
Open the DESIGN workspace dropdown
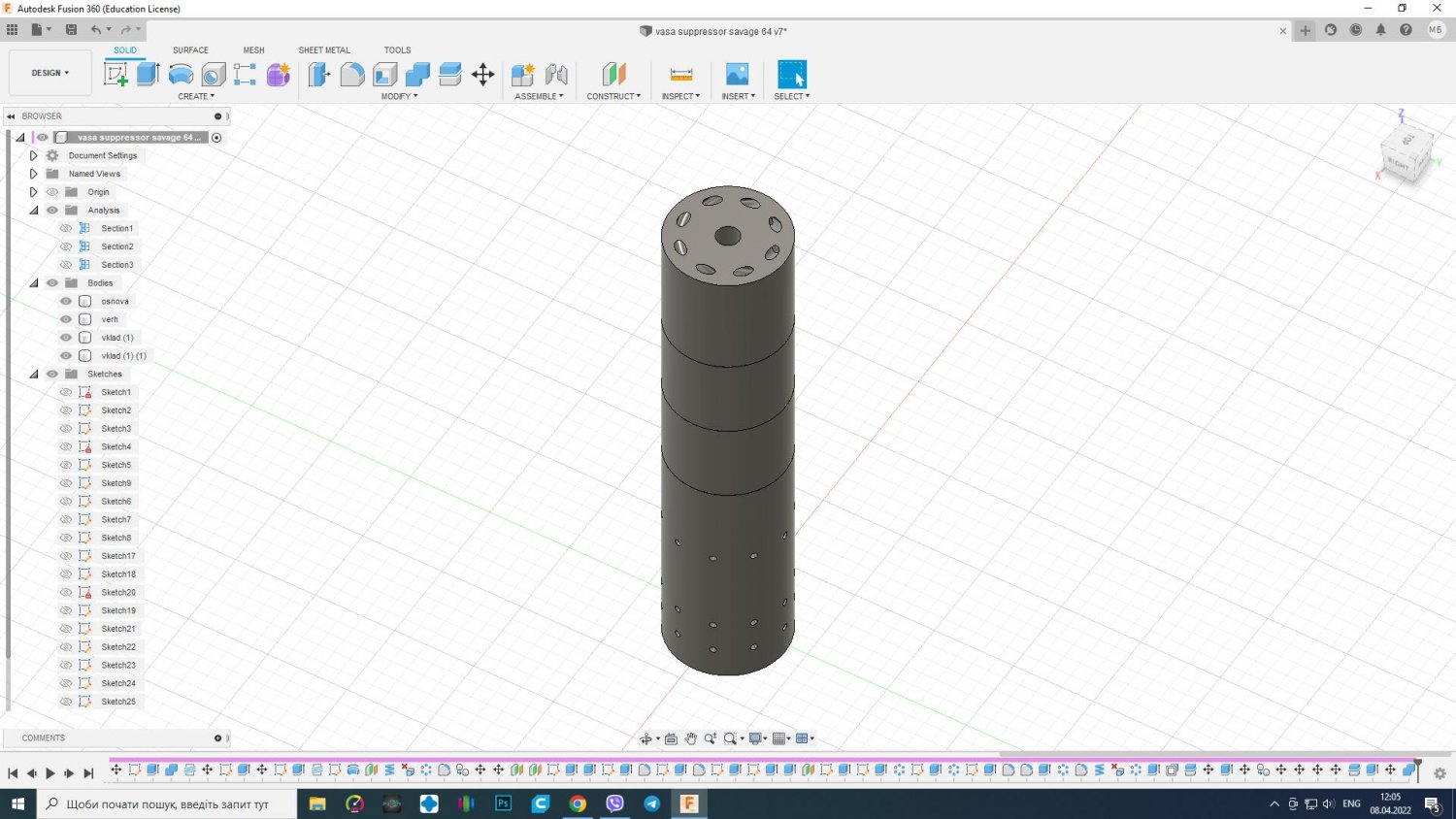[50, 73]
